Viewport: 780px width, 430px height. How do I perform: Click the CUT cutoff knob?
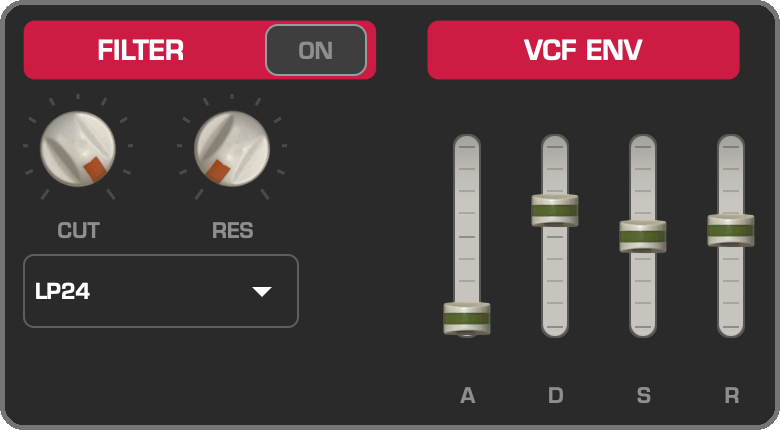78,149
